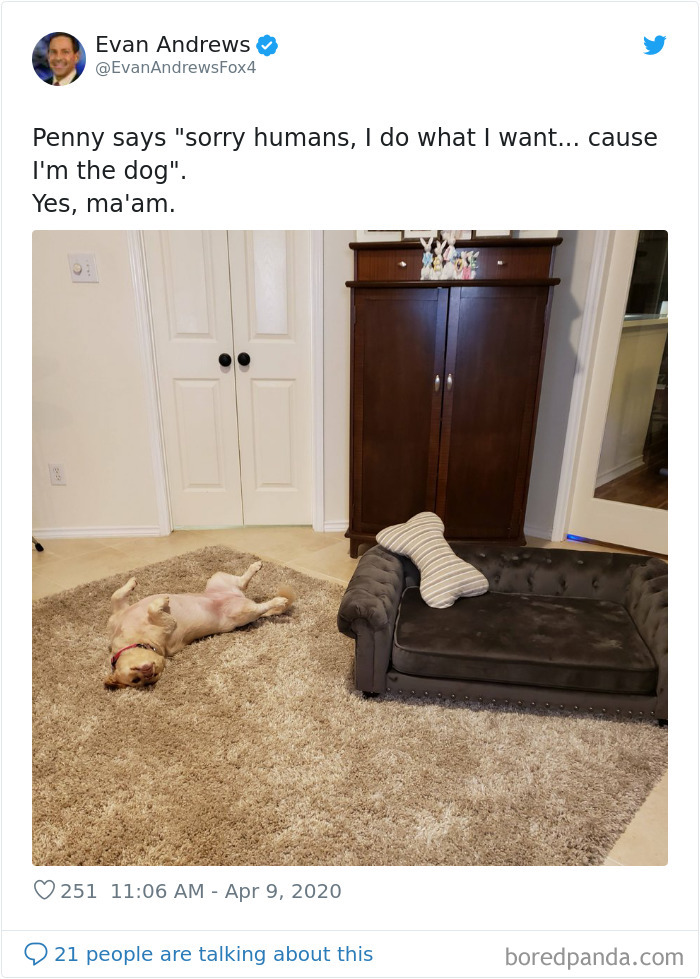Open Evan Andrews' profile avatar
700x979 pixels.
[59, 59]
